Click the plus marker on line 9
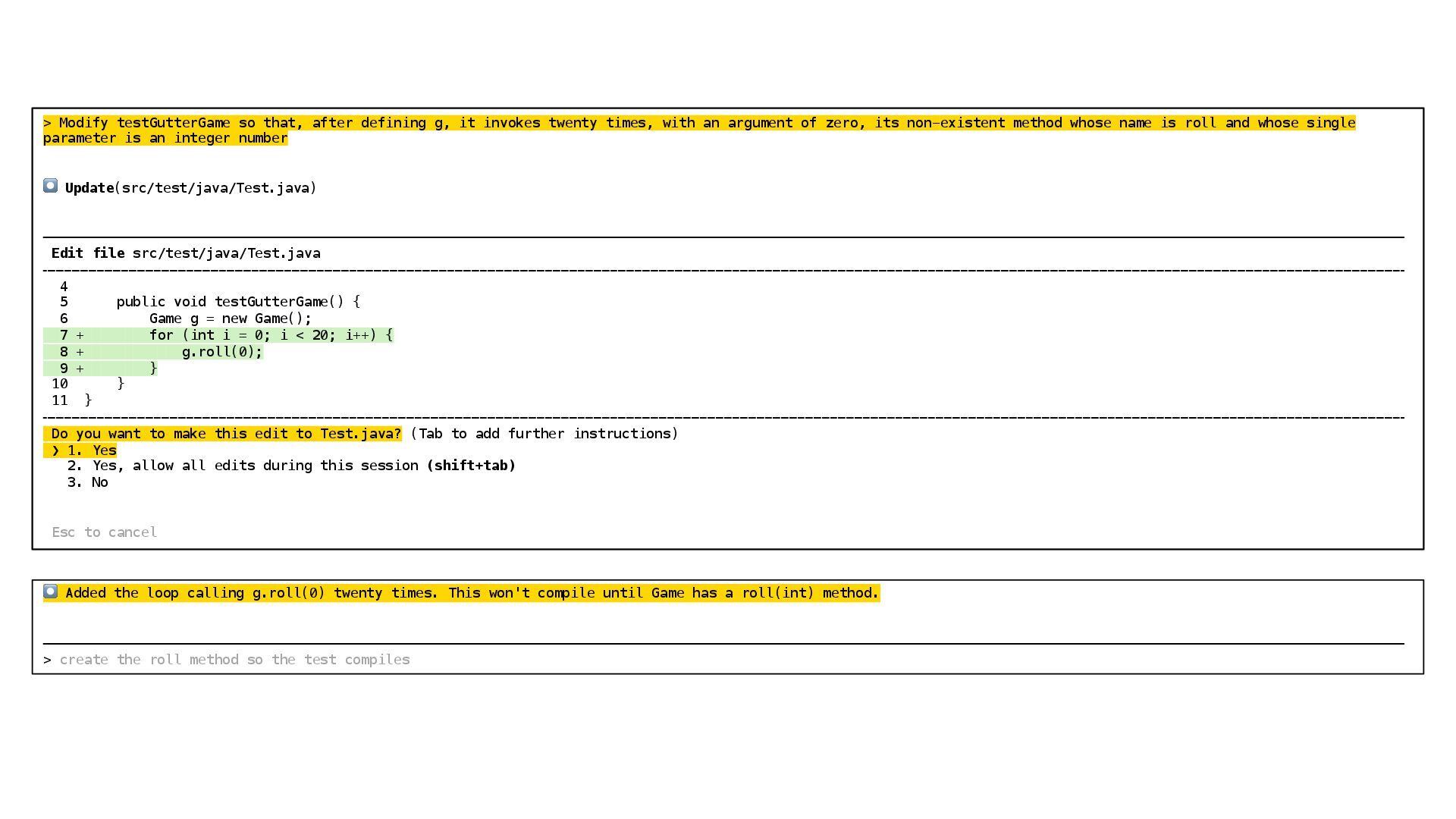The width and height of the screenshot is (1456, 819). click(80, 369)
